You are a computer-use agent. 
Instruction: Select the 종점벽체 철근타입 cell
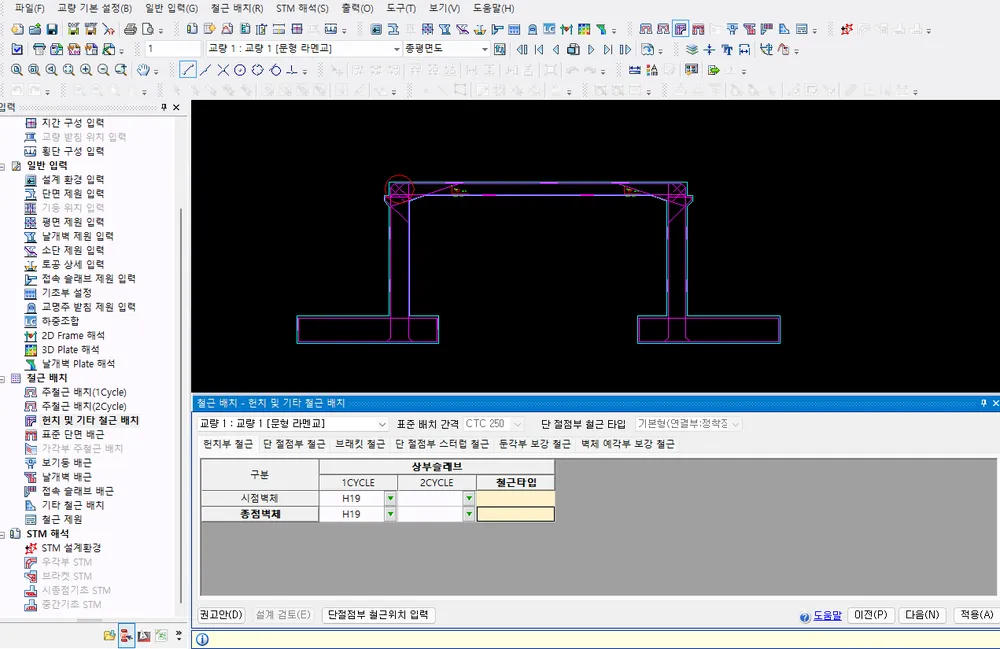[515, 514]
